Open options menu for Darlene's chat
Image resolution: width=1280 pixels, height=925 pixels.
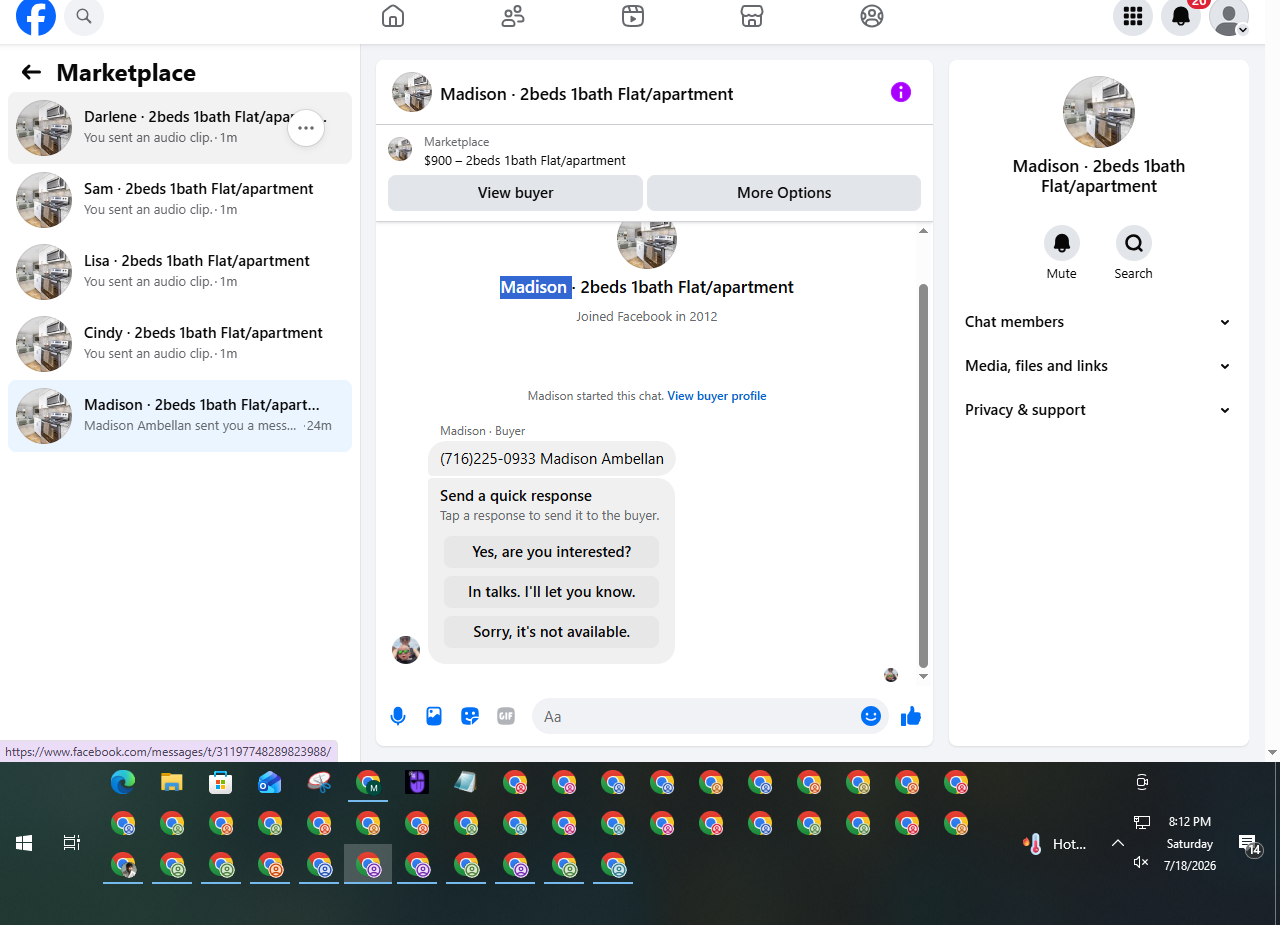[306, 128]
